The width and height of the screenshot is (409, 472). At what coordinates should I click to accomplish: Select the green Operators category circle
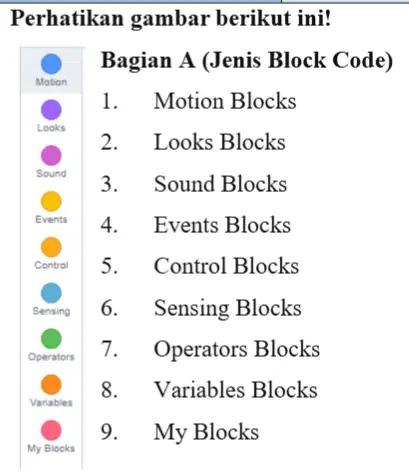(51, 339)
